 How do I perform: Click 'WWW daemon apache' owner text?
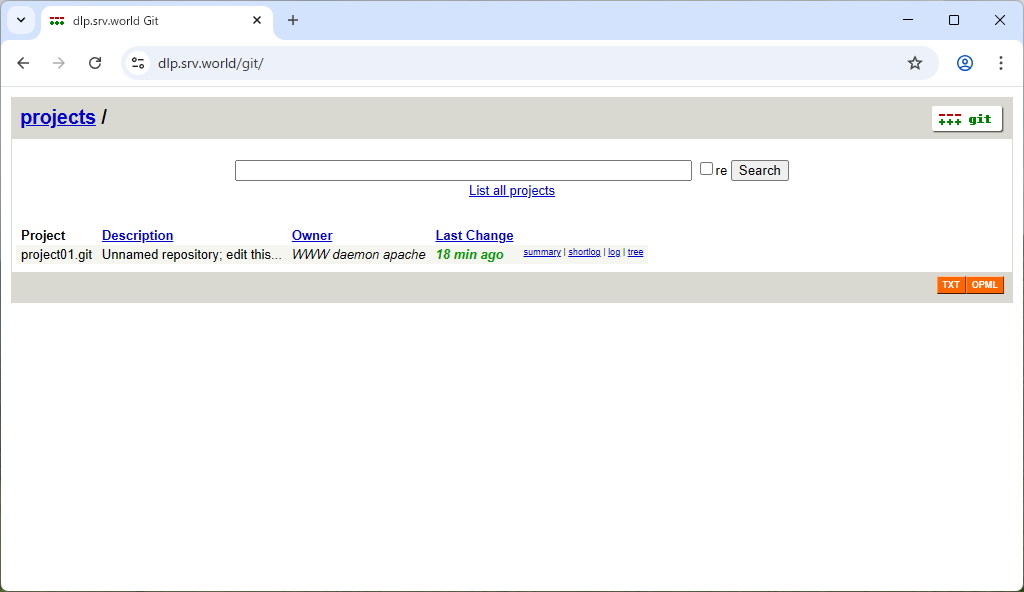point(359,255)
